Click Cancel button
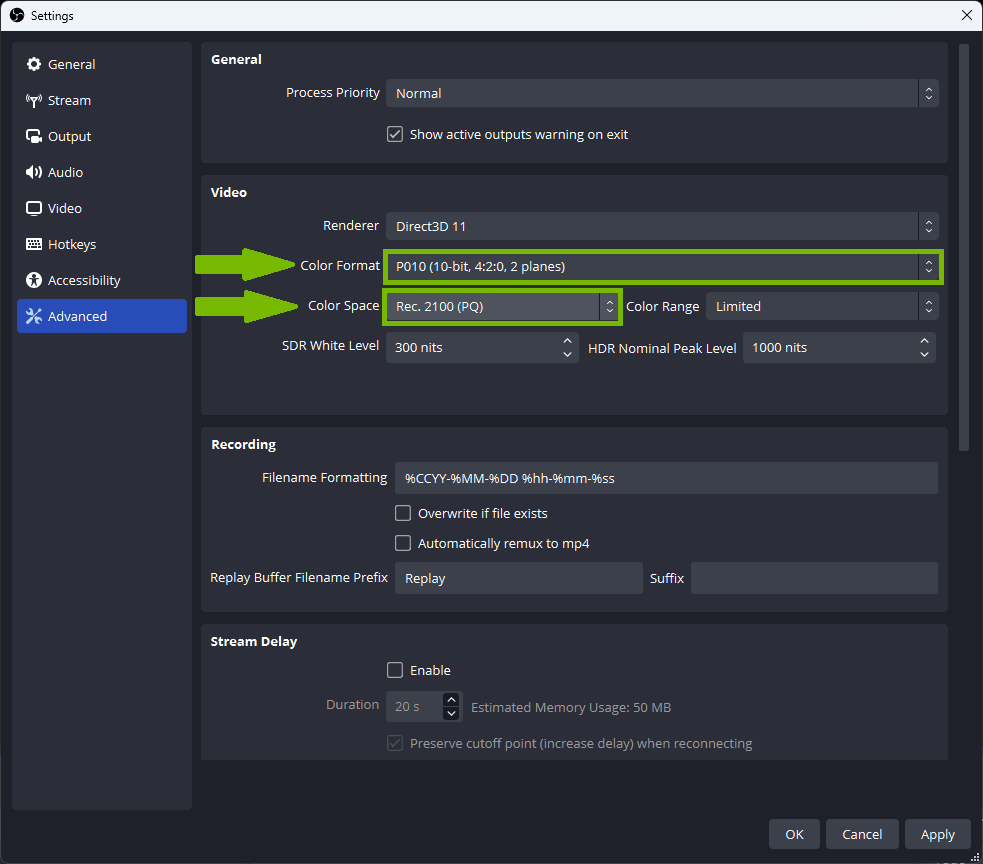Image resolution: width=983 pixels, height=864 pixels. [862, 835]
